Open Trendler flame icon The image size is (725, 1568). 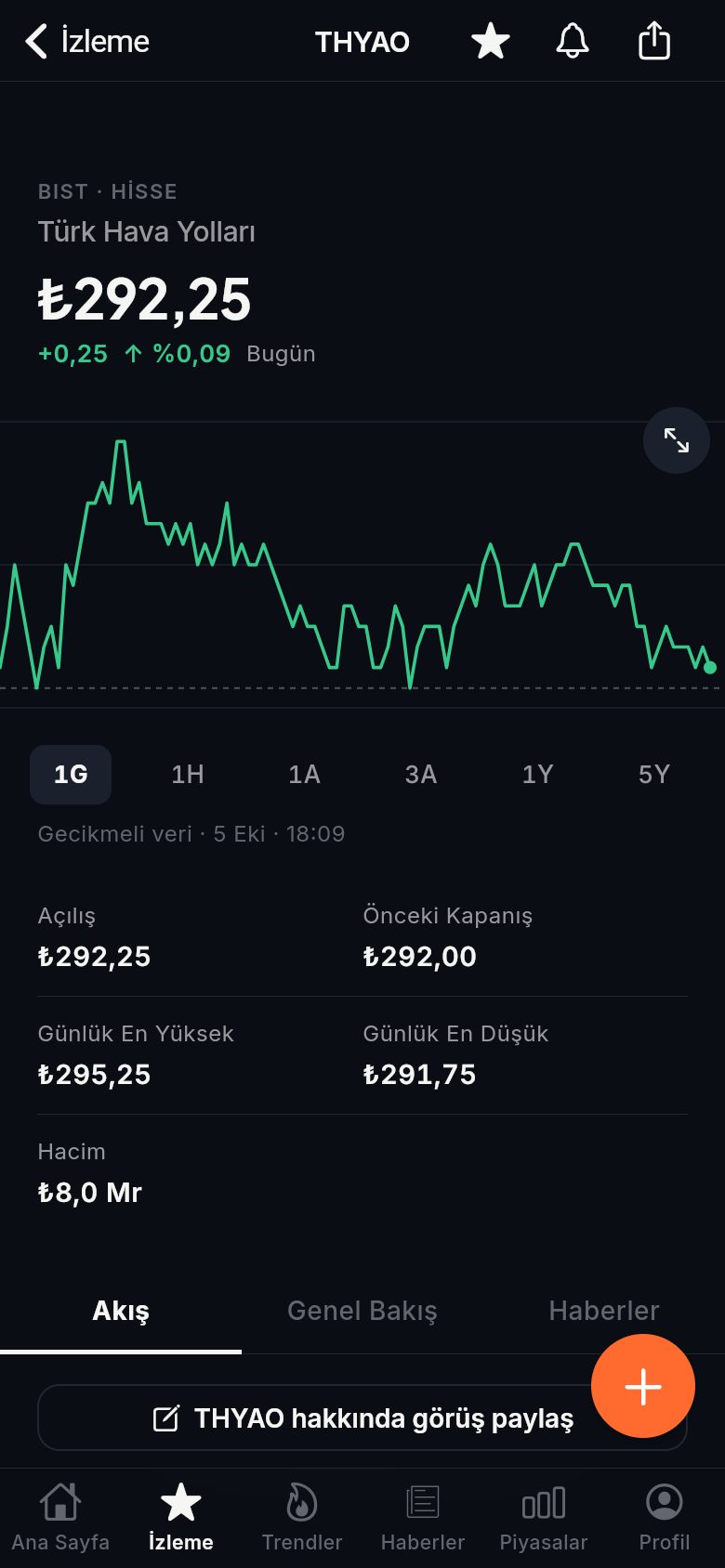(302, 1518)
